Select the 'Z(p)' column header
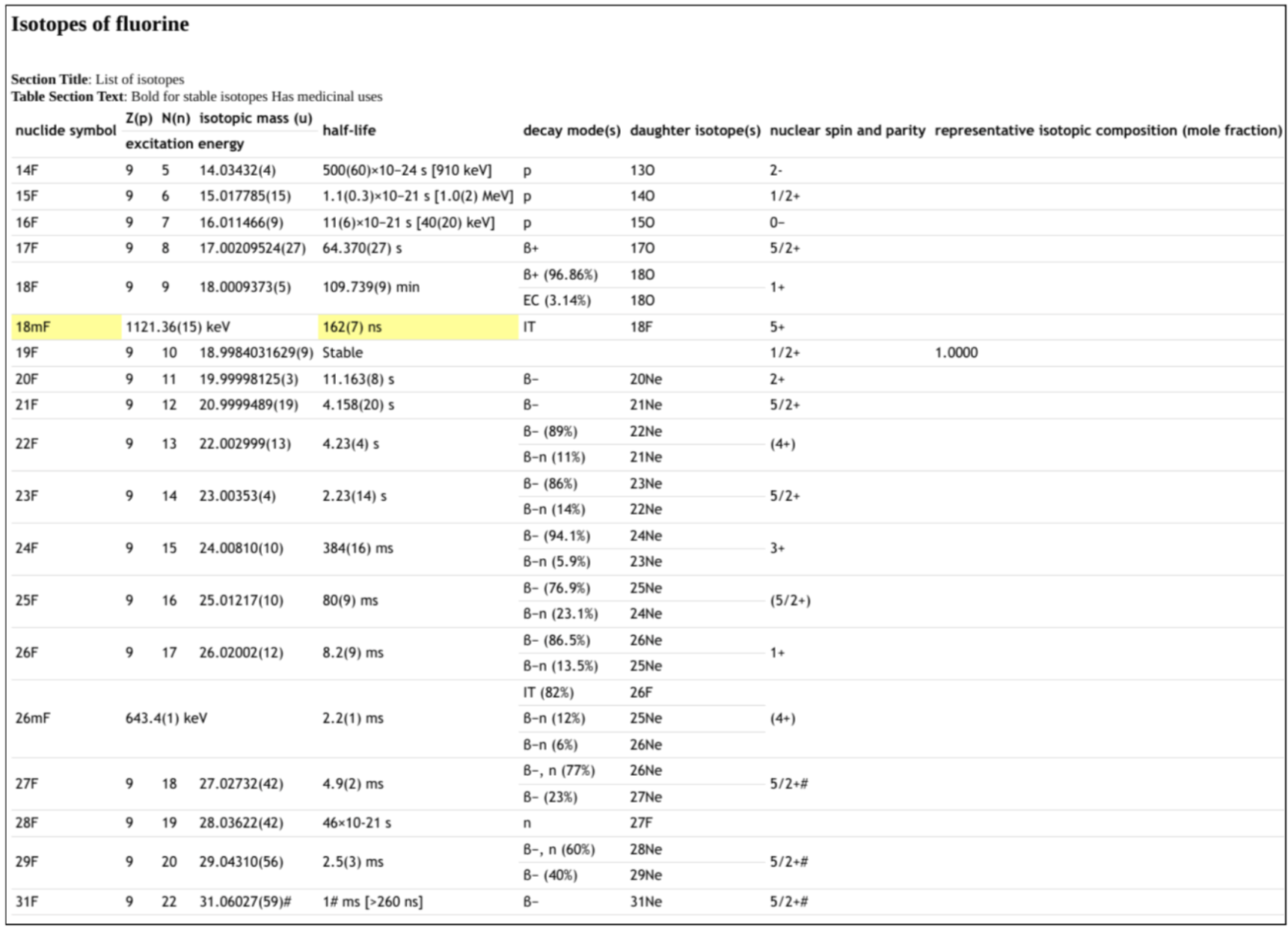This screenshot has height=927, width=1288. [139, 118]
